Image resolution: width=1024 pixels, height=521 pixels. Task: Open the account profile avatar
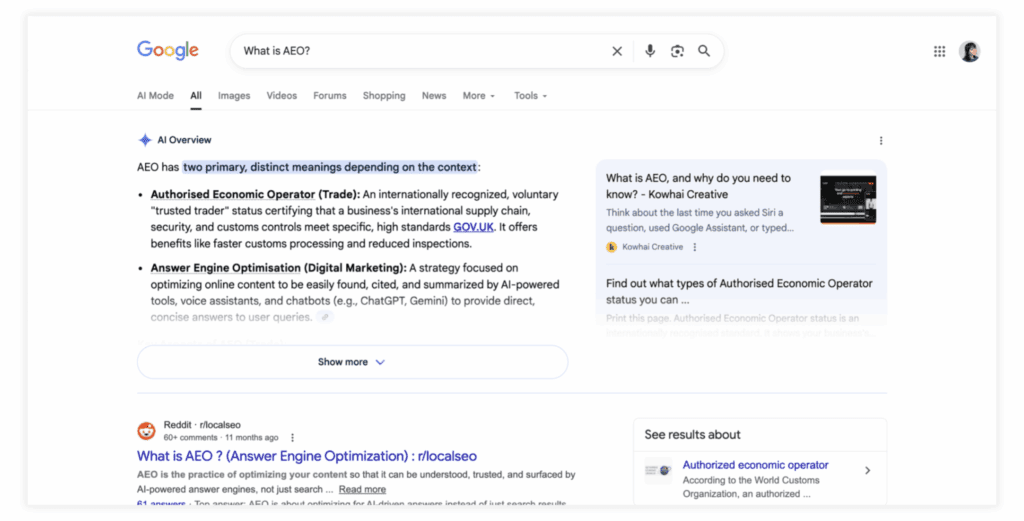[970, 51]
